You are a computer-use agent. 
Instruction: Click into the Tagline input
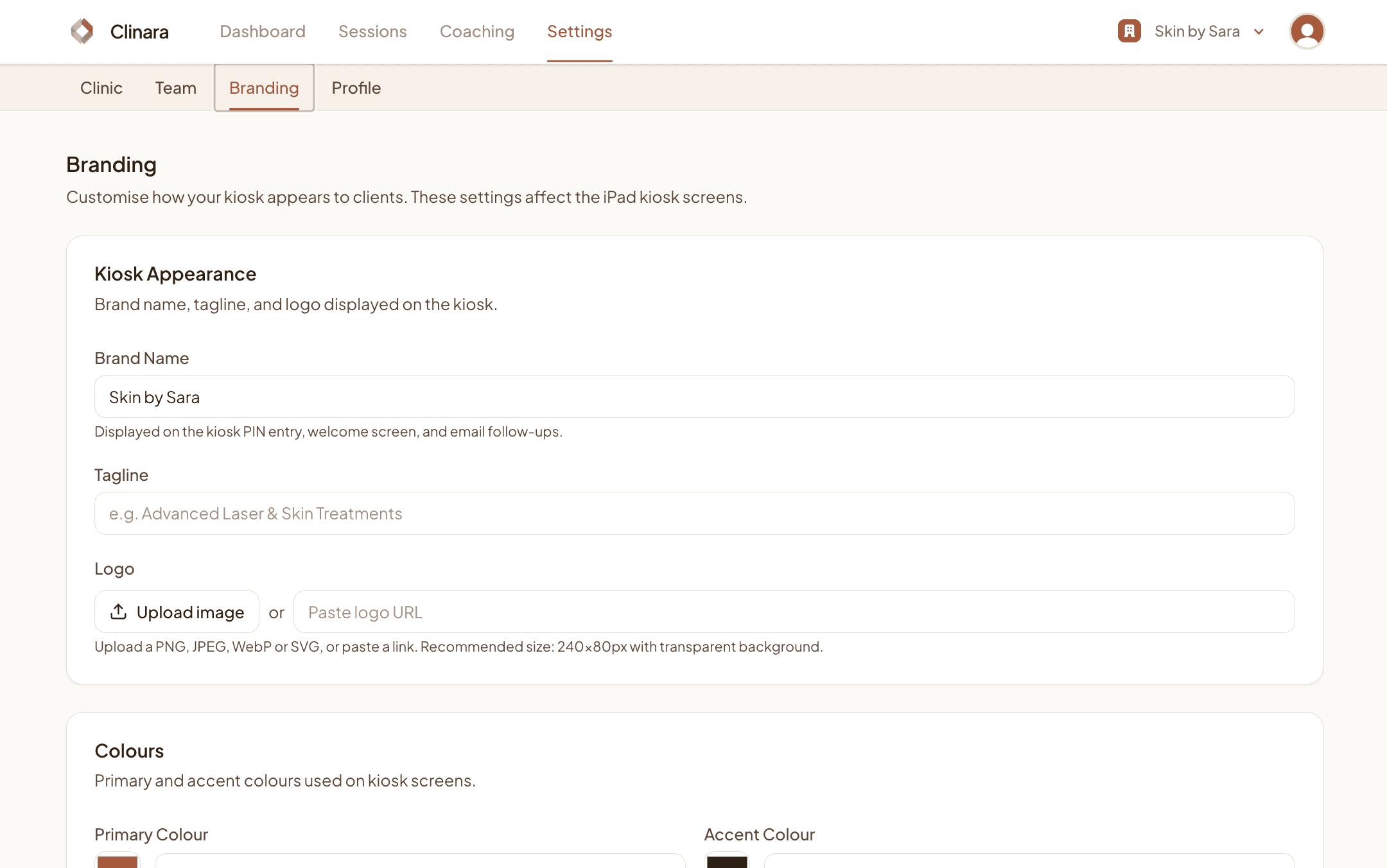(694, 514)
